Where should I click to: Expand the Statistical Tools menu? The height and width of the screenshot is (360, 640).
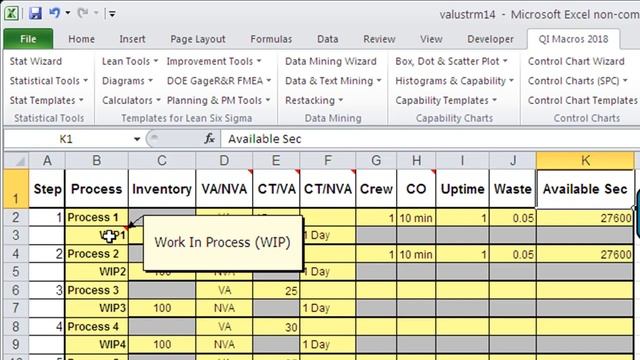(x=49, y=81)
